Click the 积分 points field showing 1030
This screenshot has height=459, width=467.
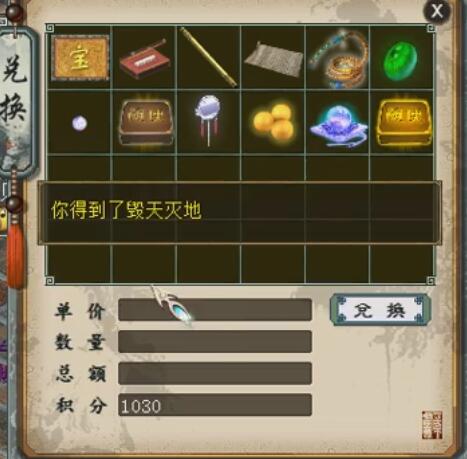click(x=215, y=405)
